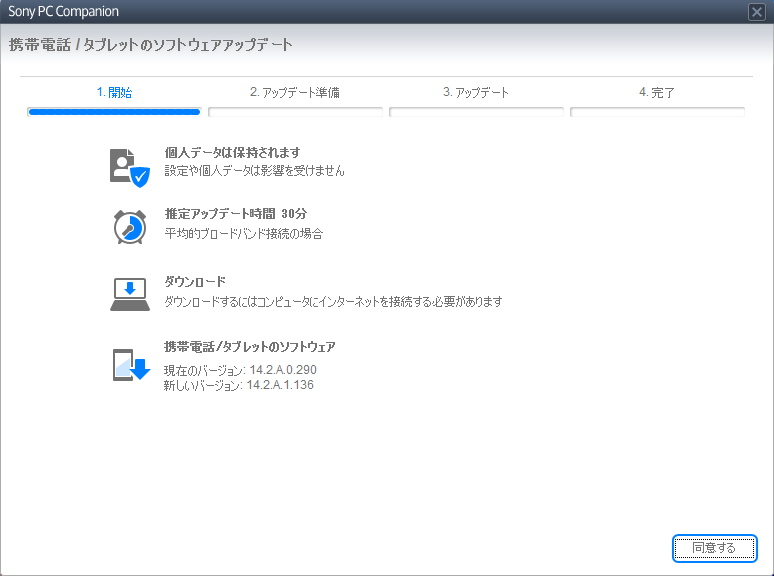Click the page title 携帯電話 / タブレットのソフトウェアアップデート
774x576 pixels.
(151, 45)
